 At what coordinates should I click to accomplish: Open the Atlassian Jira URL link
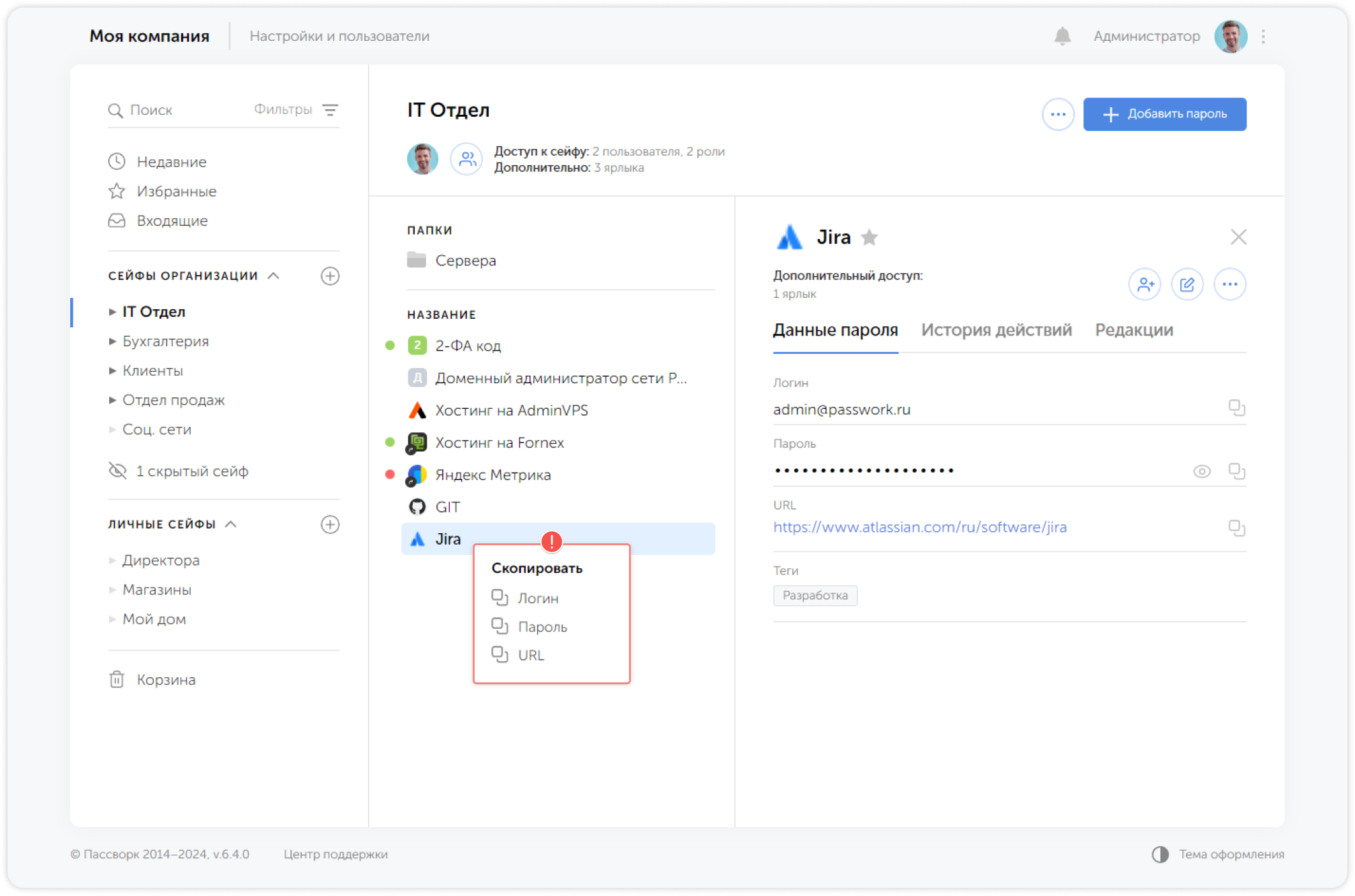(919, 527)
